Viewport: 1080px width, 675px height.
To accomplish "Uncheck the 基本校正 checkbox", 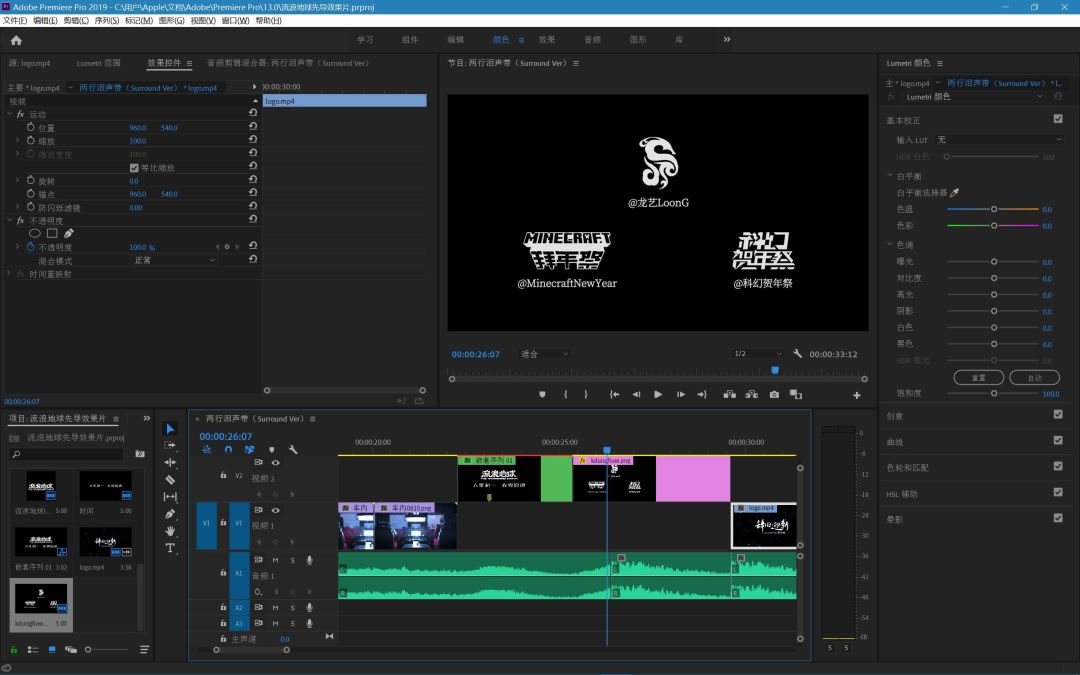I will 1058,119.
